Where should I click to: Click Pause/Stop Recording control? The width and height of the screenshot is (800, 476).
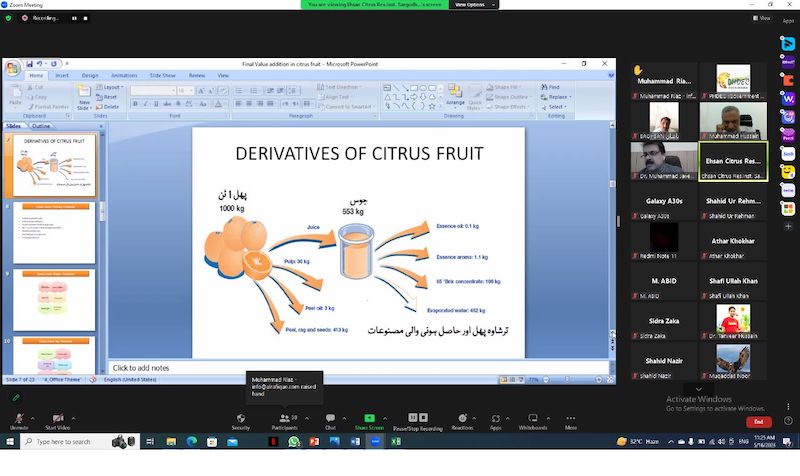click(417, 420)
